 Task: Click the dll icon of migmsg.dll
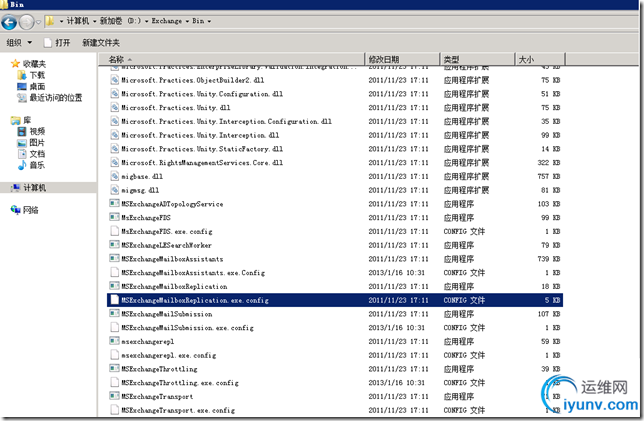click(x=115, y=190)
